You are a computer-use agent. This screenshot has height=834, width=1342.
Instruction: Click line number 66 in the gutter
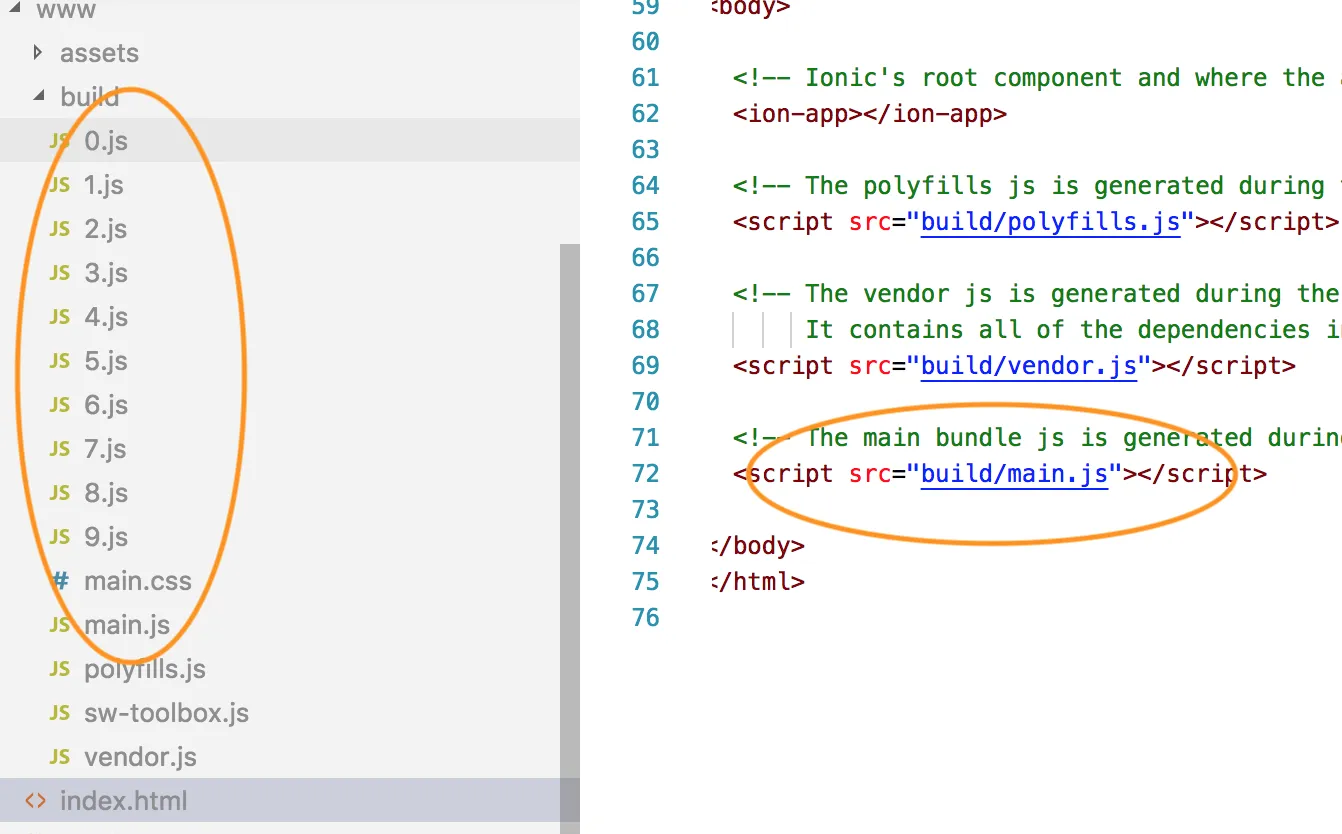[x=646, y=257]
